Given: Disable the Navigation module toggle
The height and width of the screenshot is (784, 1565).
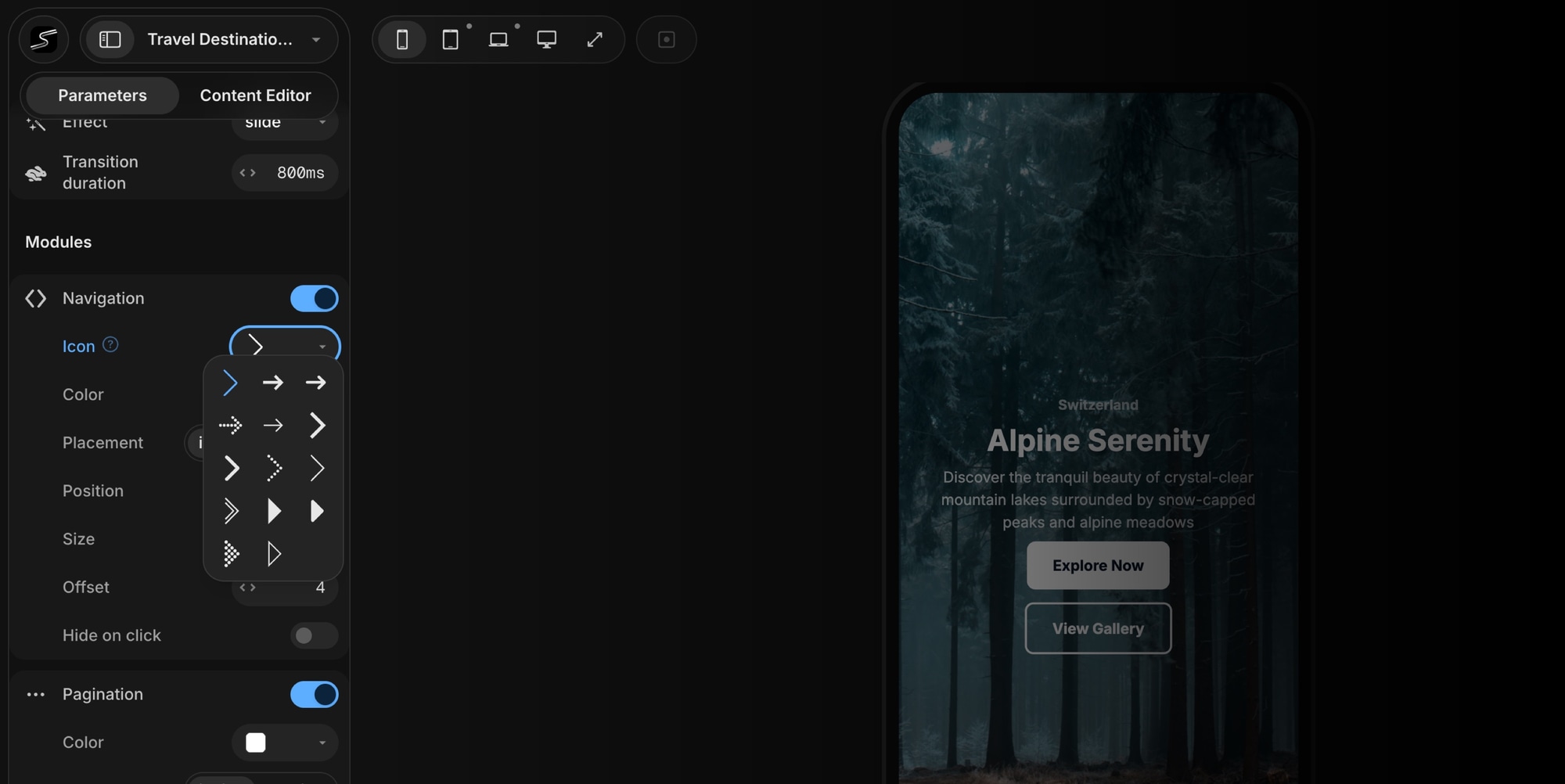Looking at the screenshot, I should (314, 299).
